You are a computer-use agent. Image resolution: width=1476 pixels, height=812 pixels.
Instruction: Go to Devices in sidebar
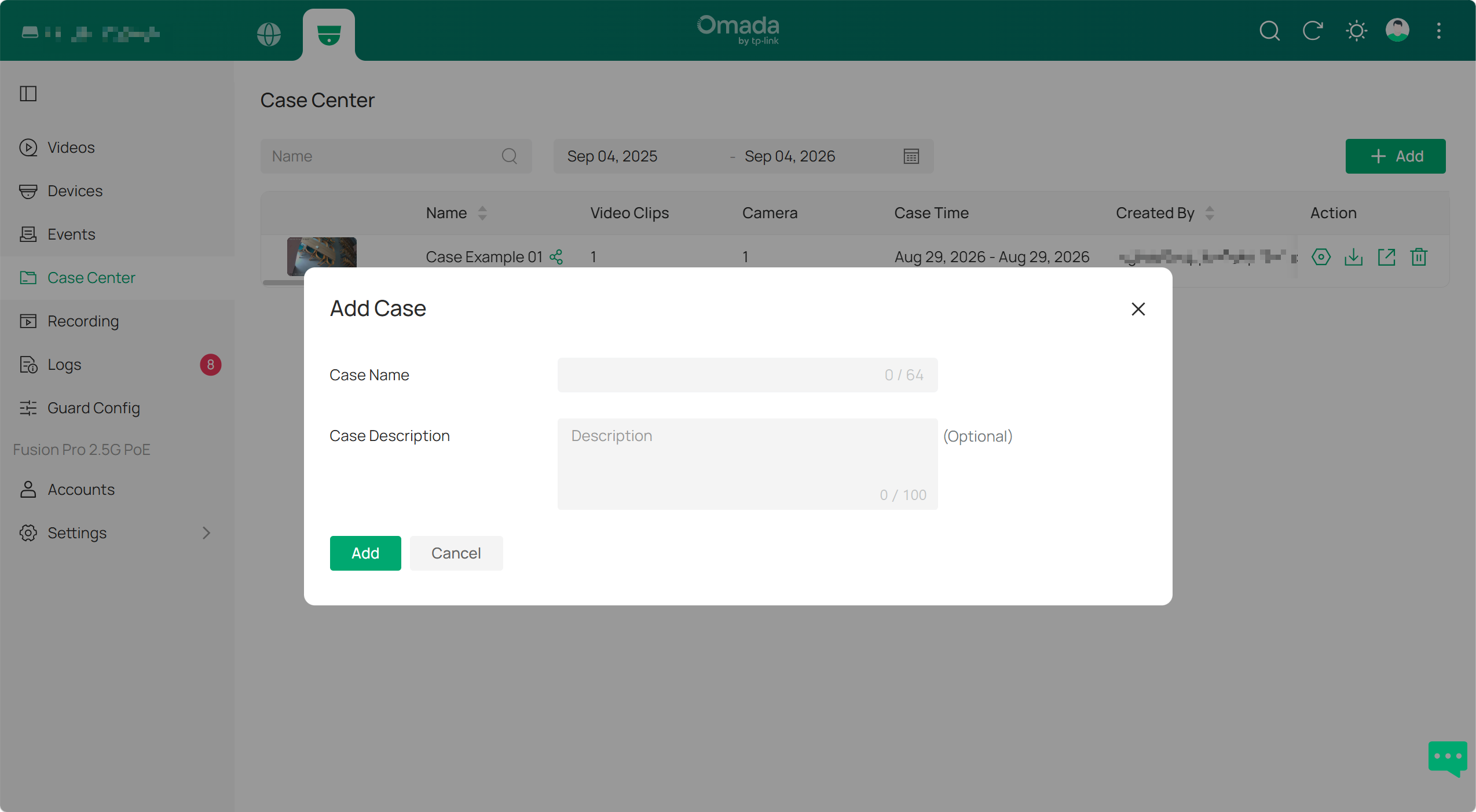pyautogui.click(x=117, y=191)
